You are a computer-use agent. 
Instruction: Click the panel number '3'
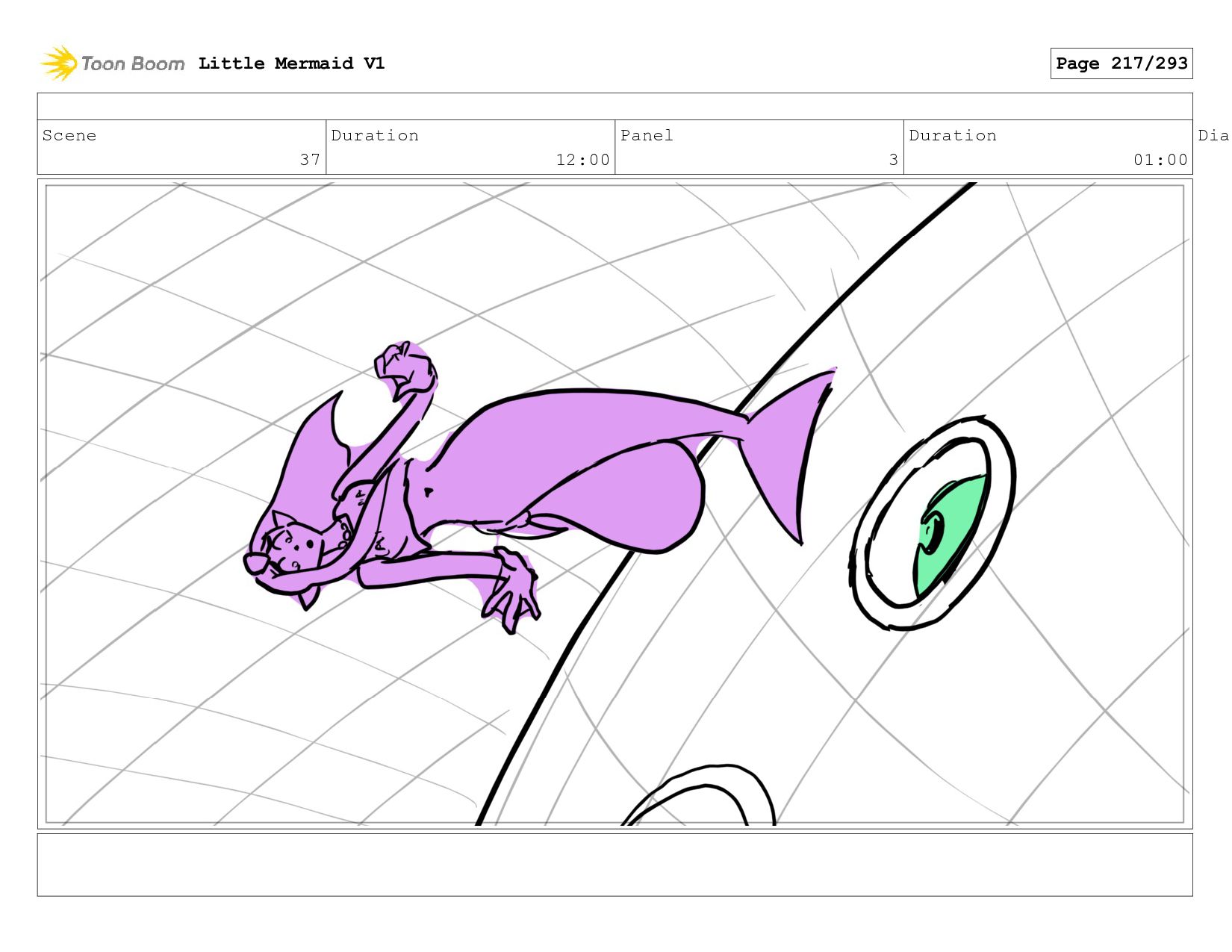[x=893, y=160]
